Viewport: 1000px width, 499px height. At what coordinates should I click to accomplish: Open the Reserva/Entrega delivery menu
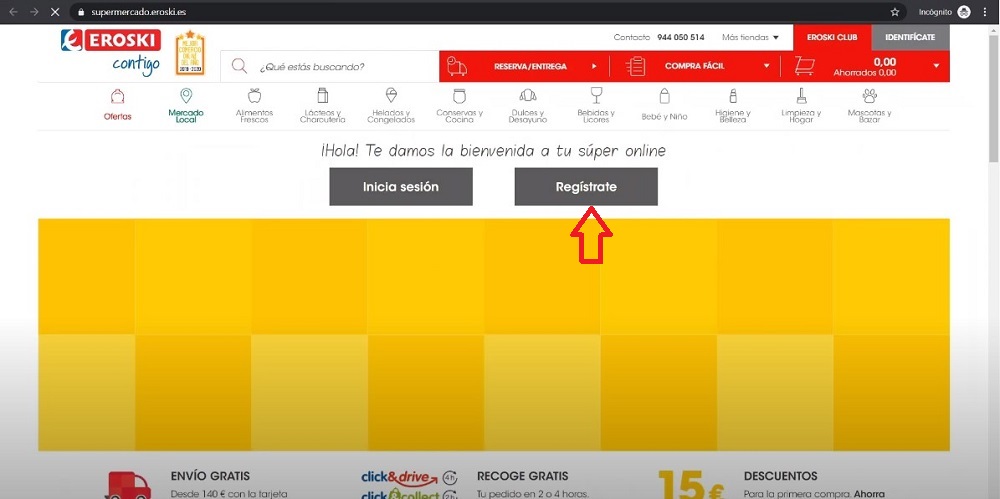527,67
